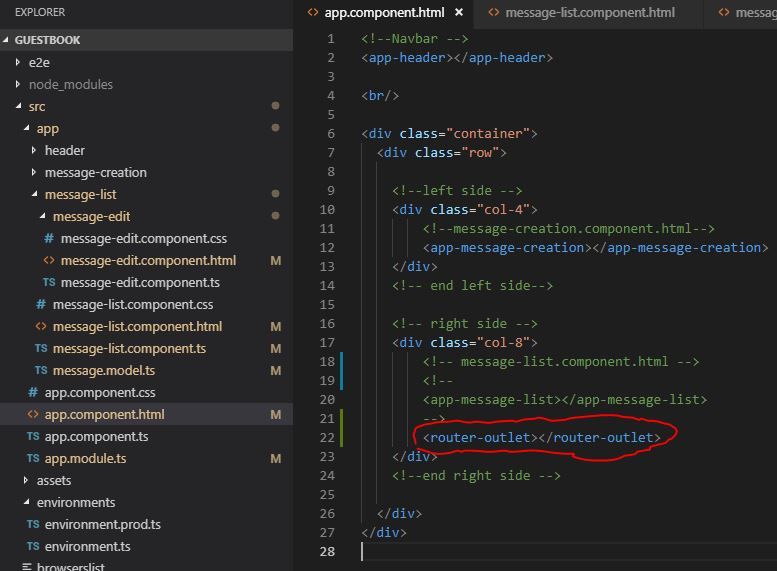Open app.component.ts in the explorer
The width and height of the screenshot is (777, 571).
click(96, 437)
